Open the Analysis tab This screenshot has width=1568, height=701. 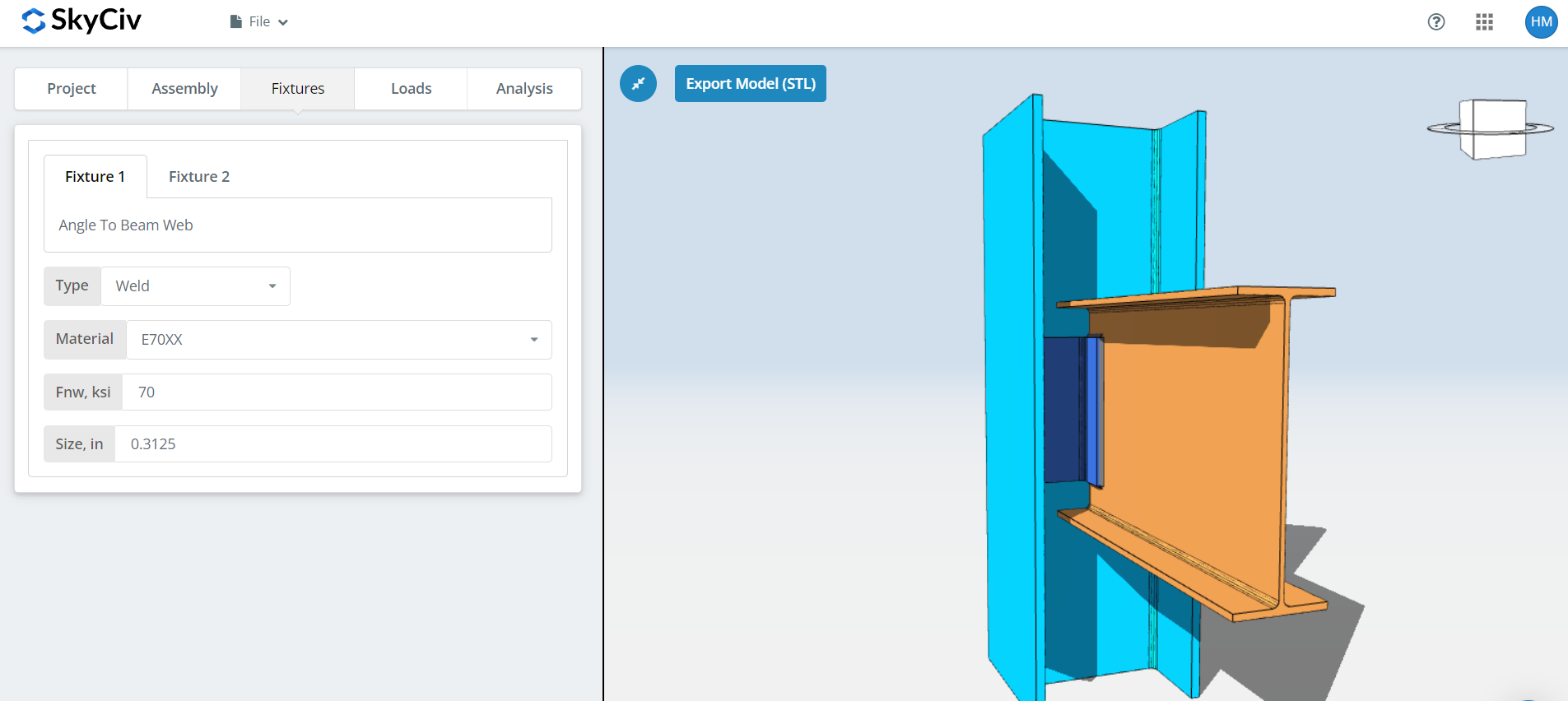(524, 89)
